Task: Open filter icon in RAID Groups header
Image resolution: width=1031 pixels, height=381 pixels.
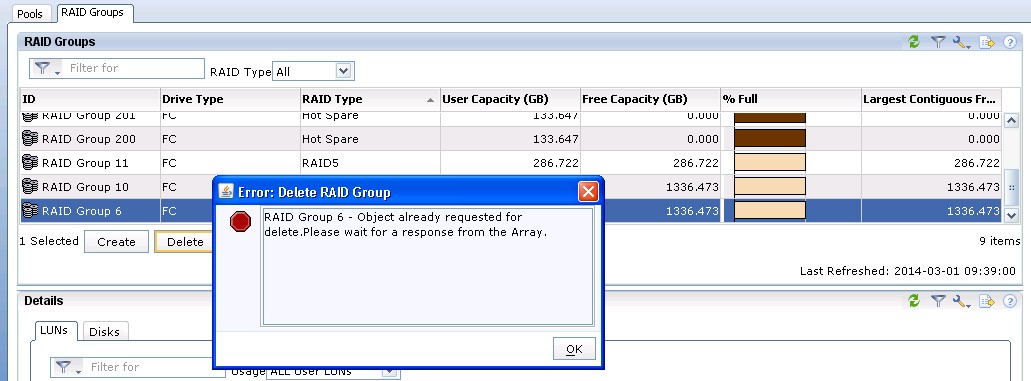Action: point(938,42)
